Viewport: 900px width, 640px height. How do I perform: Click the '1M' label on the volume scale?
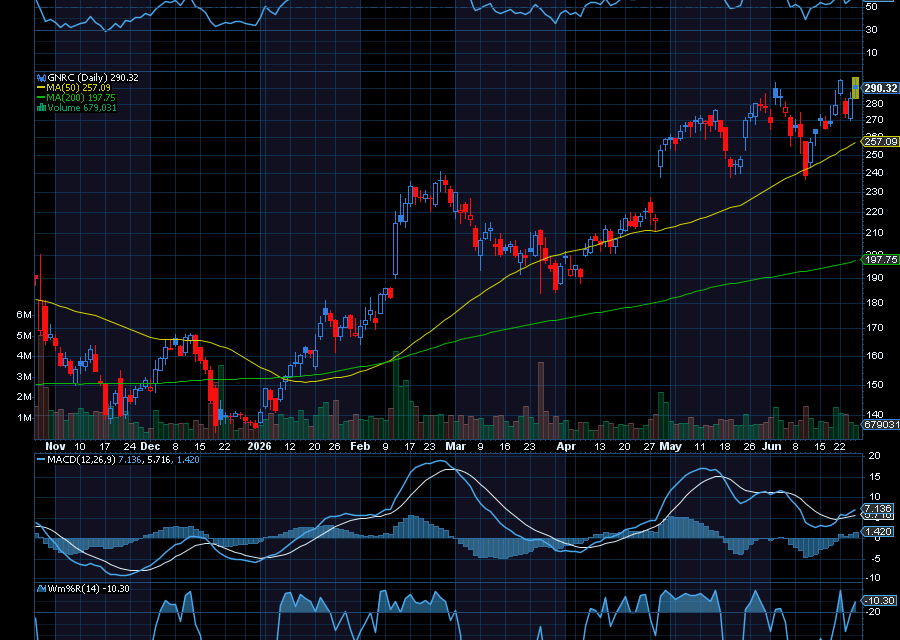coord(24,418)
